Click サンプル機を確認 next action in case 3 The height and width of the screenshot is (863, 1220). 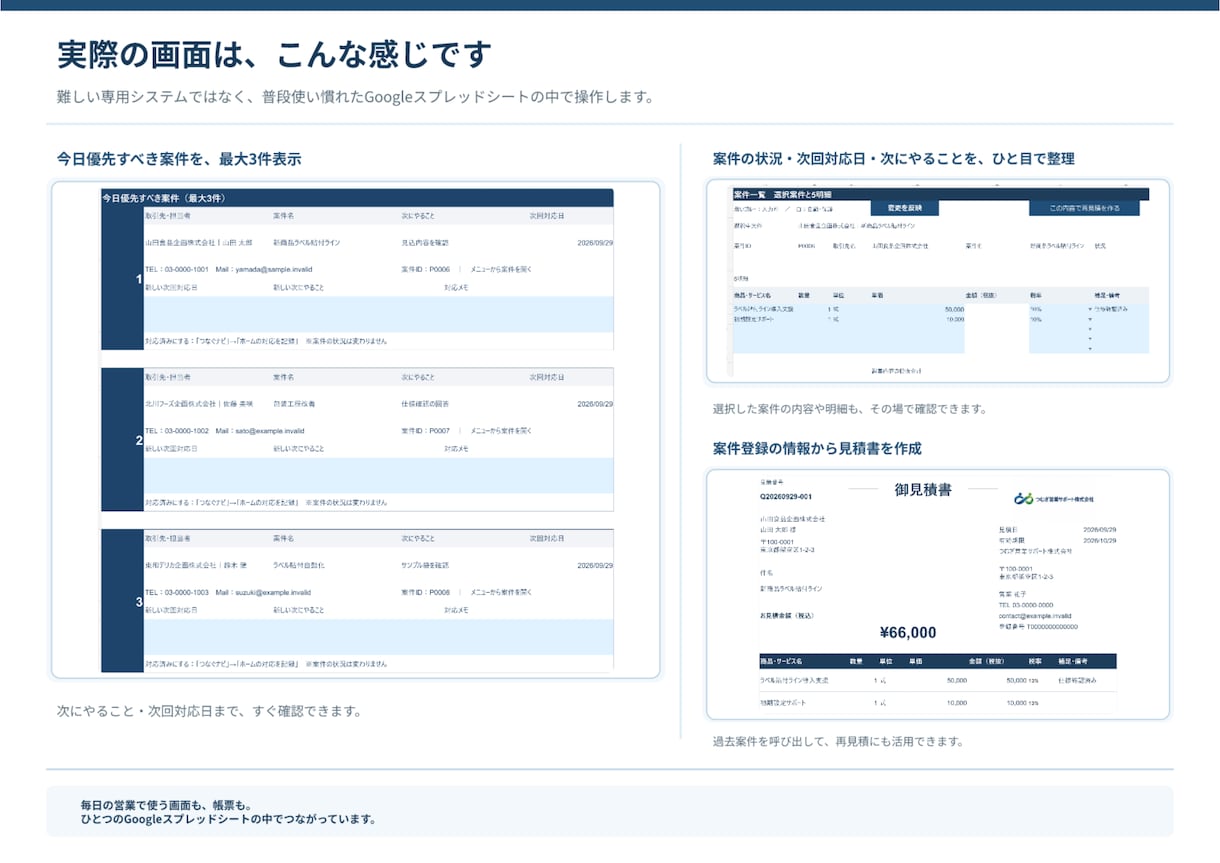click(425, 565)
